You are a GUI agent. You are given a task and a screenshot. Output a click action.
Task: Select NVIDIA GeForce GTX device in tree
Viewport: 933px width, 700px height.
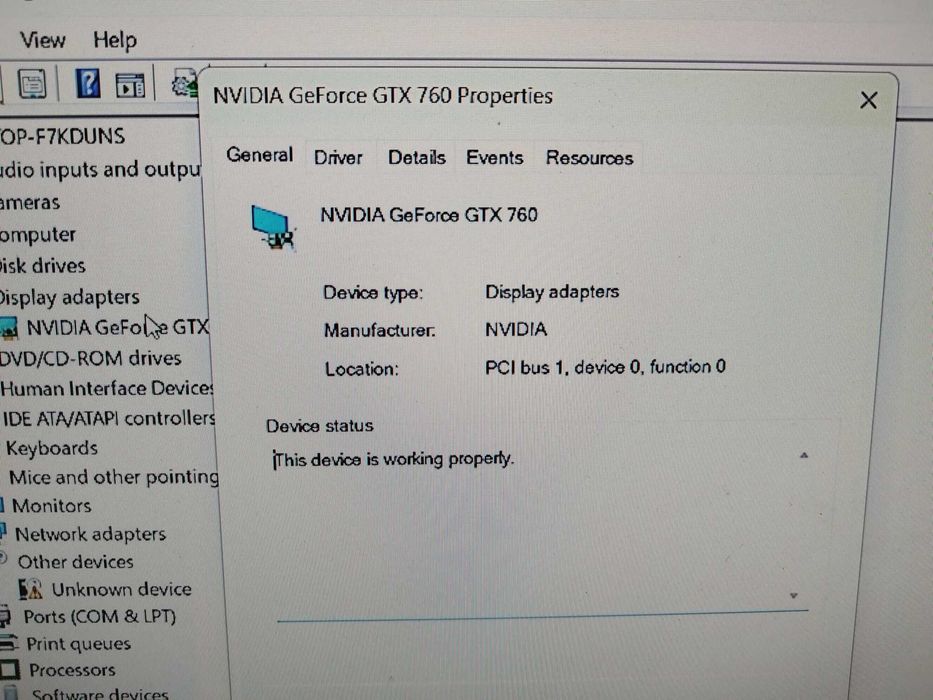[x=118, y=327]
